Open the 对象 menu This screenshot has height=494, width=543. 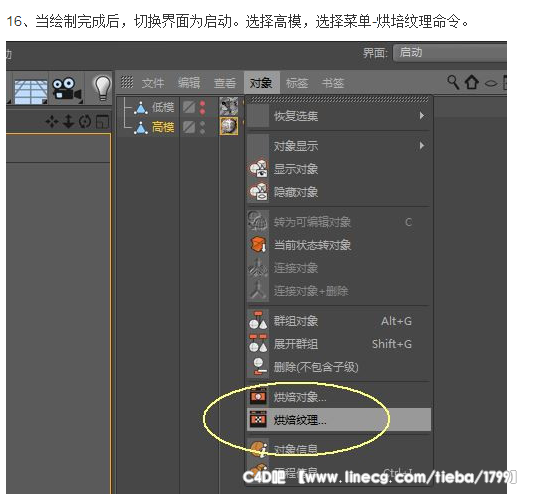point(261,83)
